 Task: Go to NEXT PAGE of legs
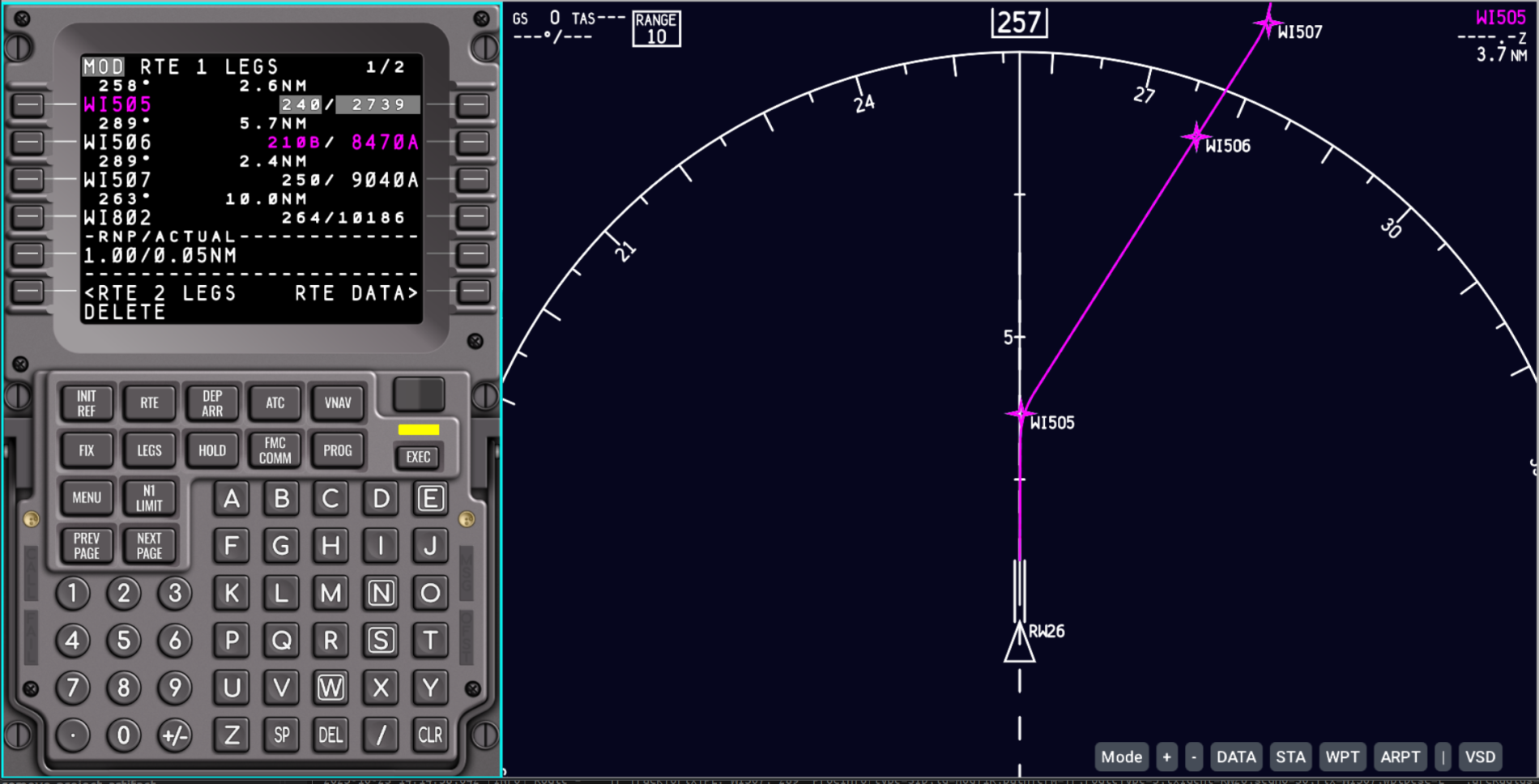pyautogui.click(x=149, y=545)
